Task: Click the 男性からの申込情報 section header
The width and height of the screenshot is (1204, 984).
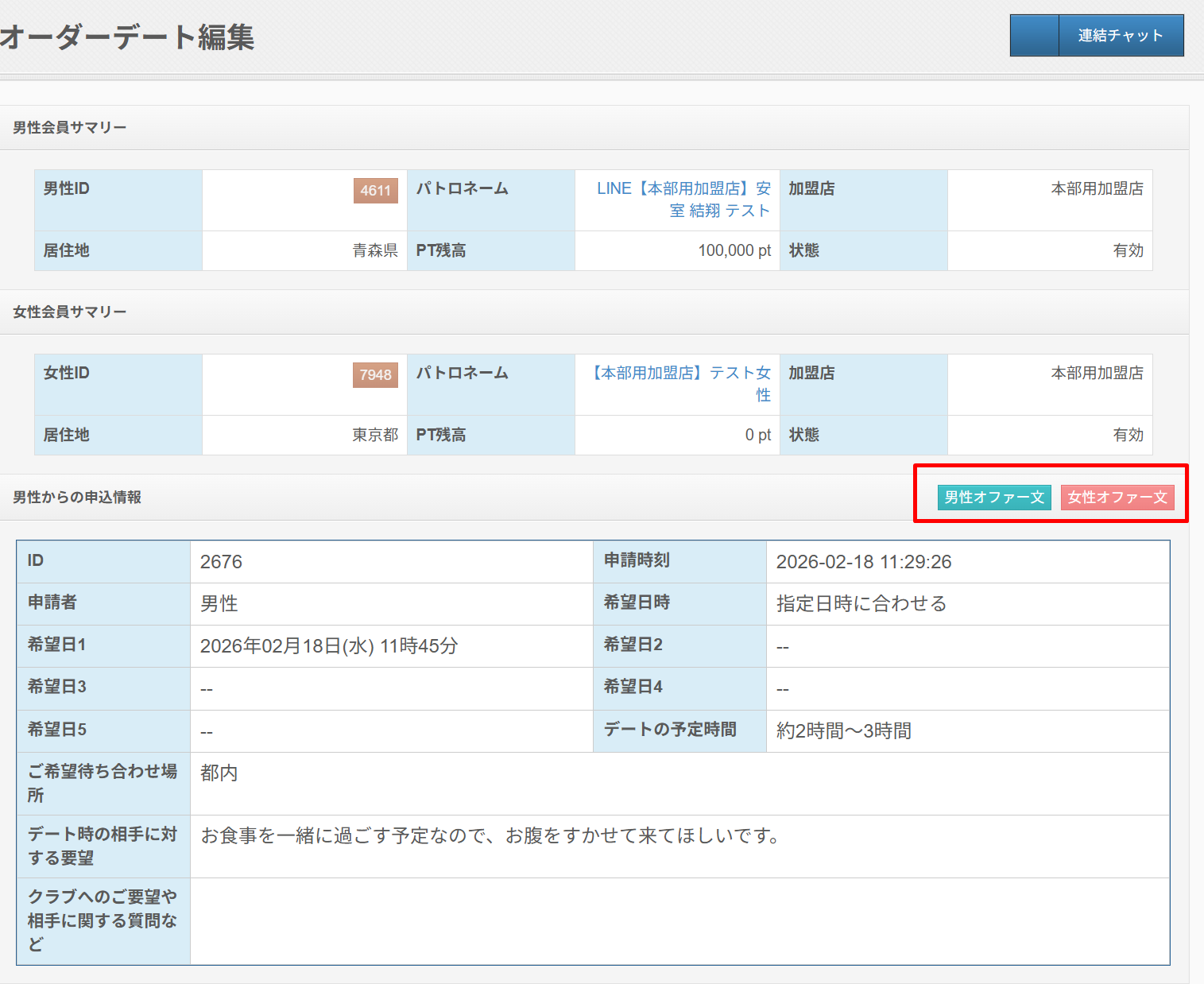Action: tap(77, 498)
